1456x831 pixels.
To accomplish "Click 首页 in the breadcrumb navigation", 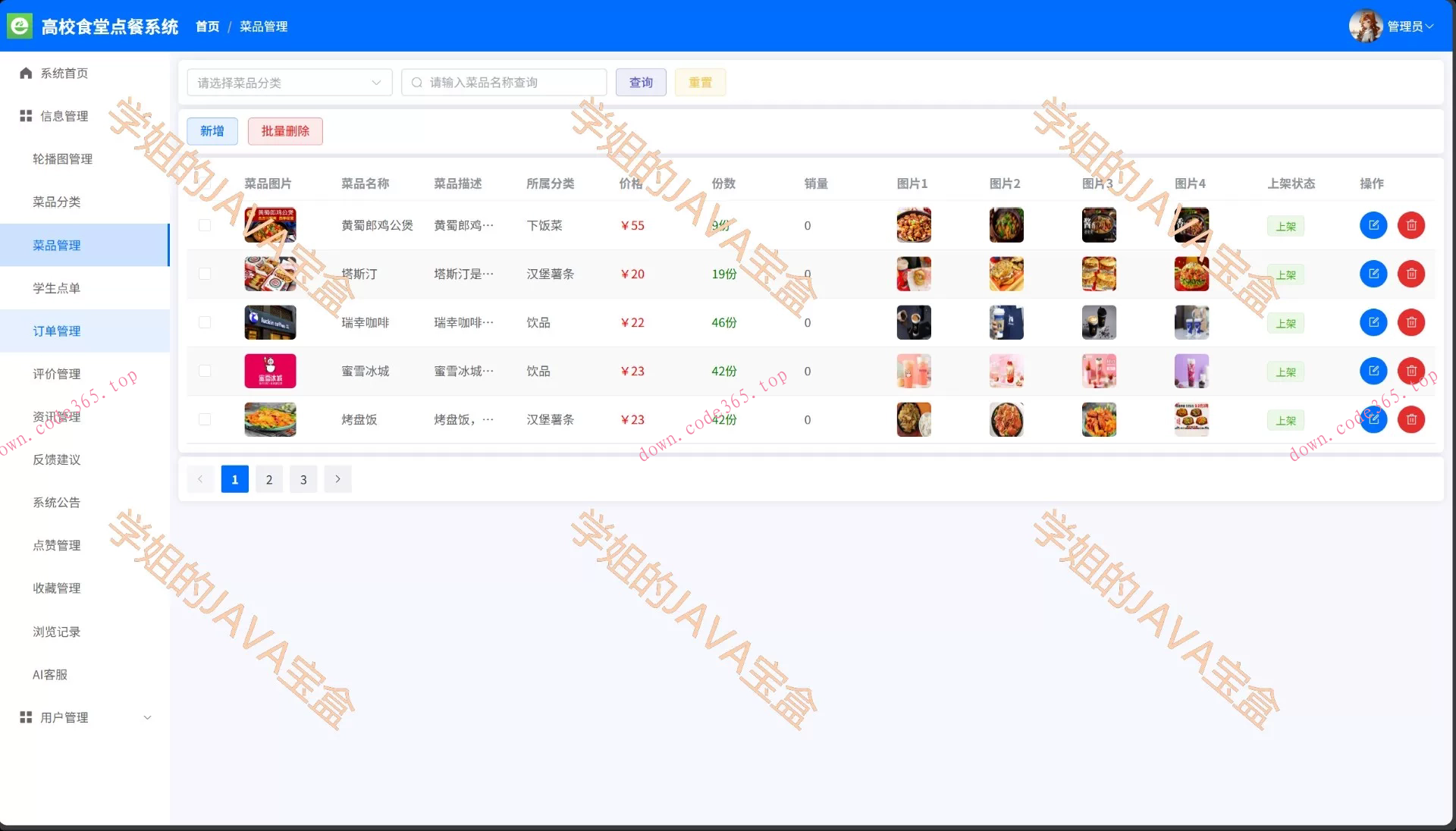I will tap(206, 27).
